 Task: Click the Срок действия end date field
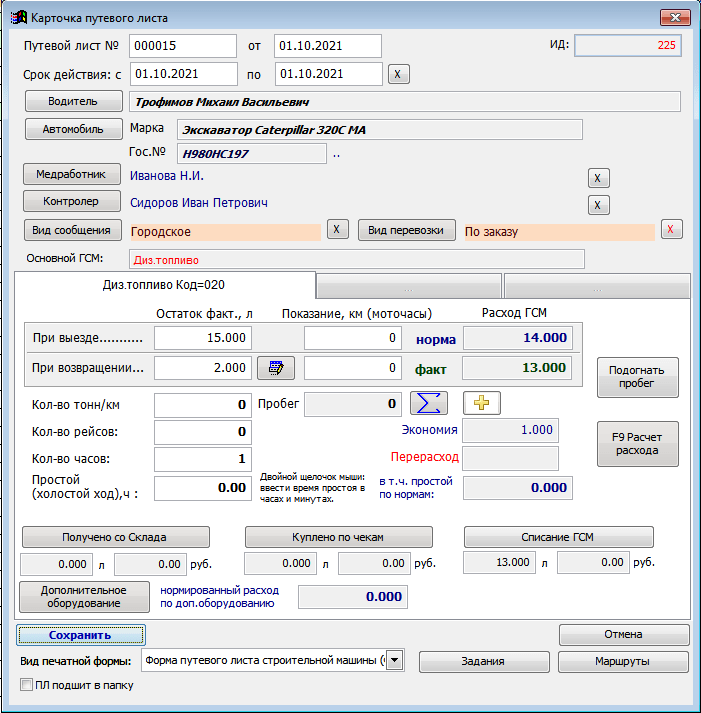tap(329, 74)
